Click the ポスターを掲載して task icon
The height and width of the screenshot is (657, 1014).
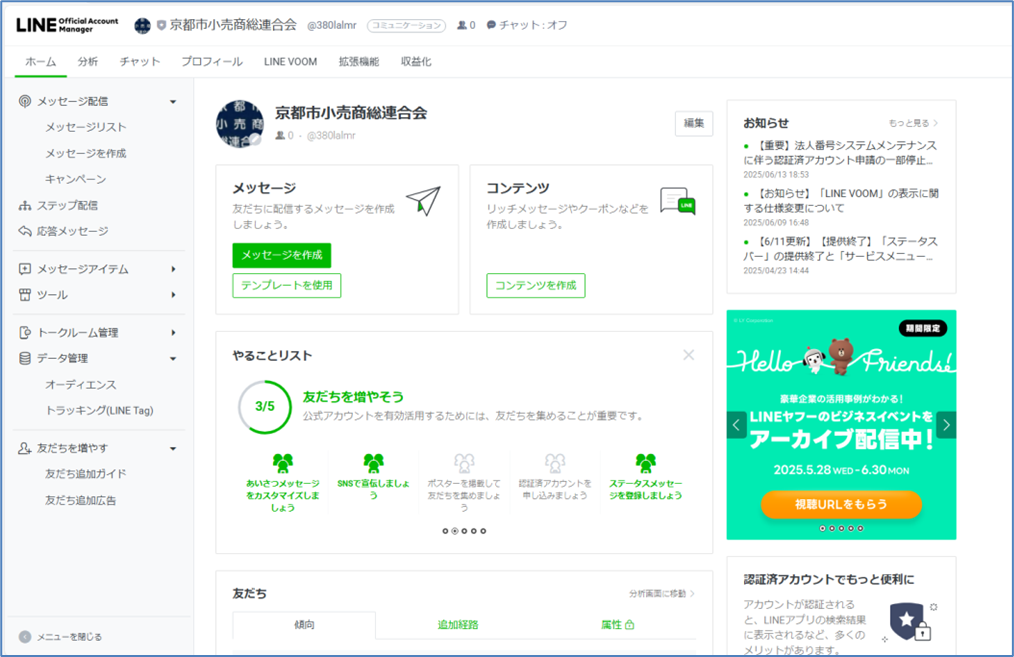(464, 463)
